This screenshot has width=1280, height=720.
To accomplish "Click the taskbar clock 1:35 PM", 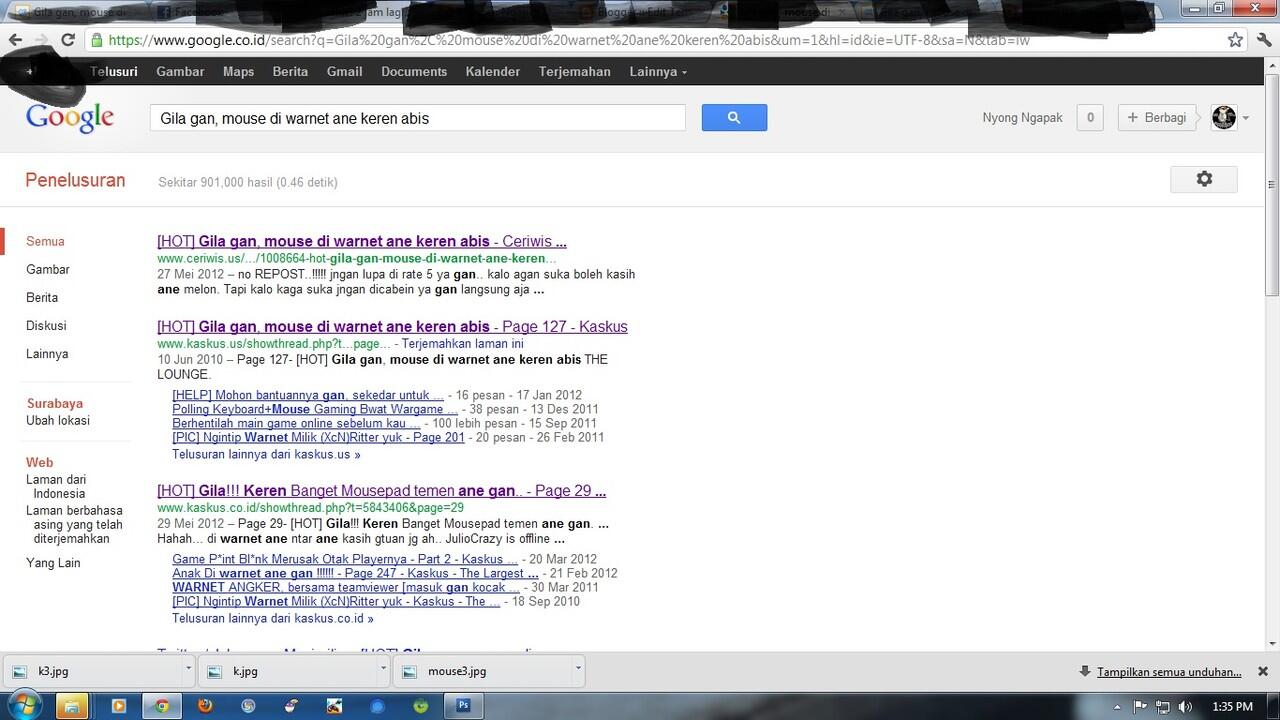I will tap(1232, 707).
